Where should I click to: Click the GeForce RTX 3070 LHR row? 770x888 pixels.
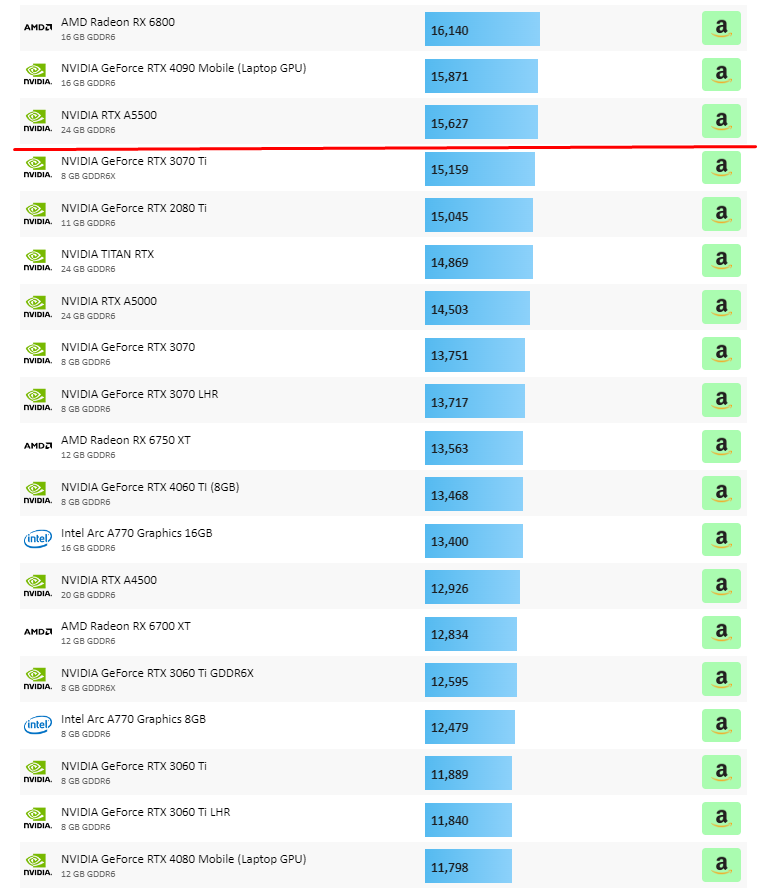(139, 394)
